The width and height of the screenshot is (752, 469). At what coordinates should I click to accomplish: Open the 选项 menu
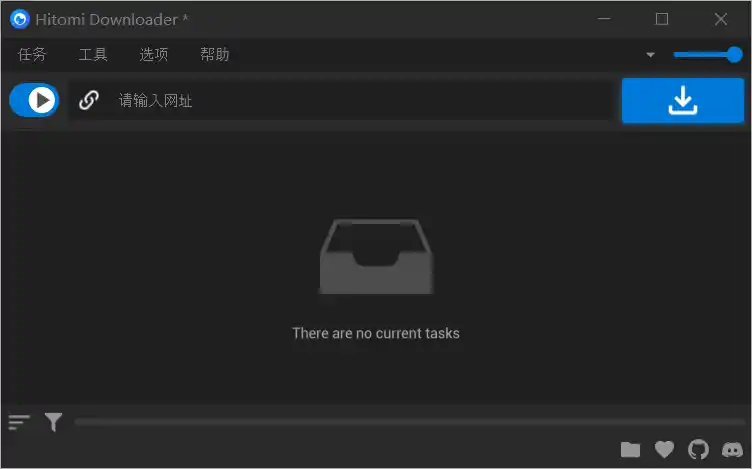tap(153, 55)
